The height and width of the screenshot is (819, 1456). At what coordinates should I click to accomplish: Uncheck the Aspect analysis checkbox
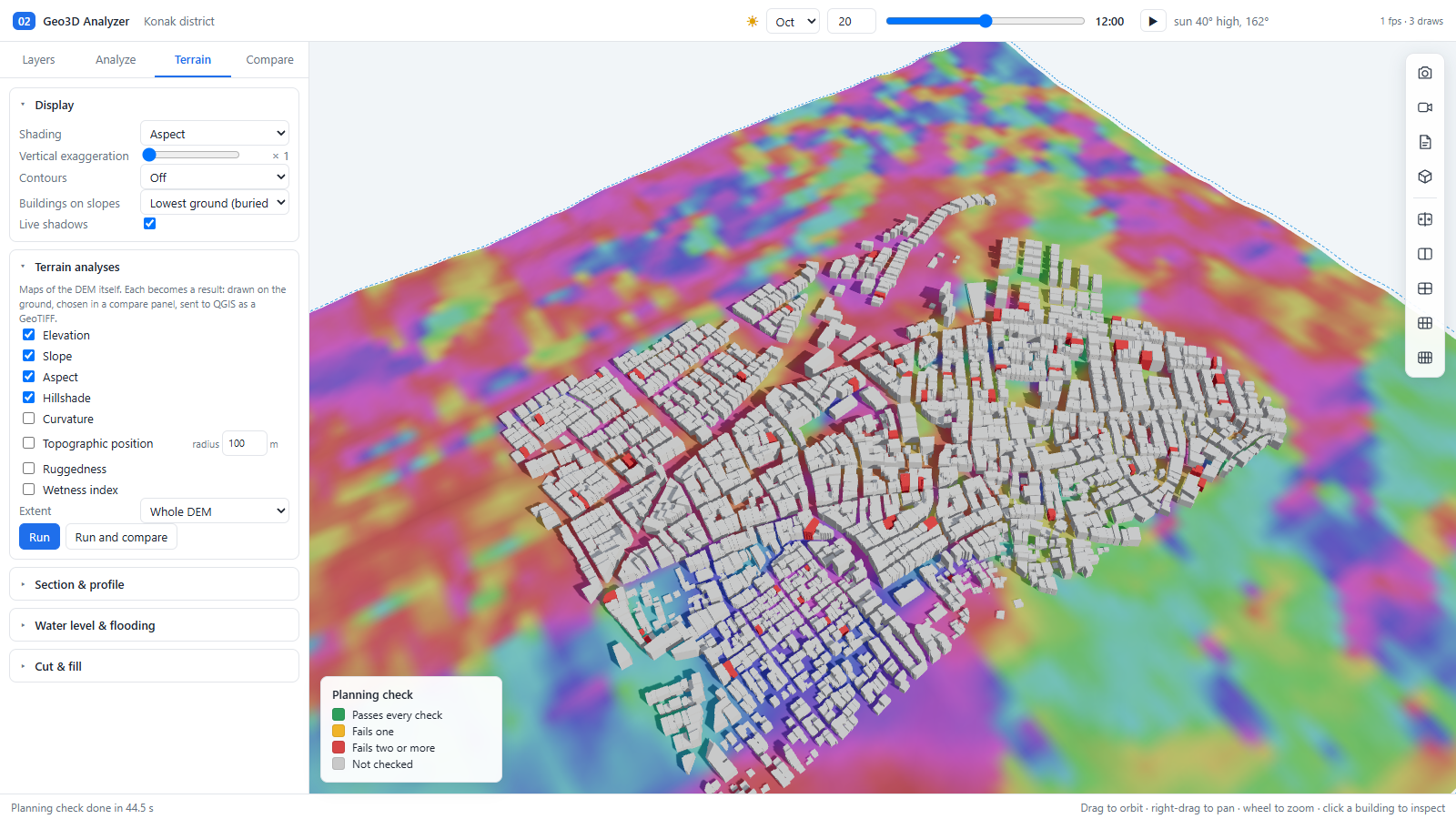coord(29,377)
